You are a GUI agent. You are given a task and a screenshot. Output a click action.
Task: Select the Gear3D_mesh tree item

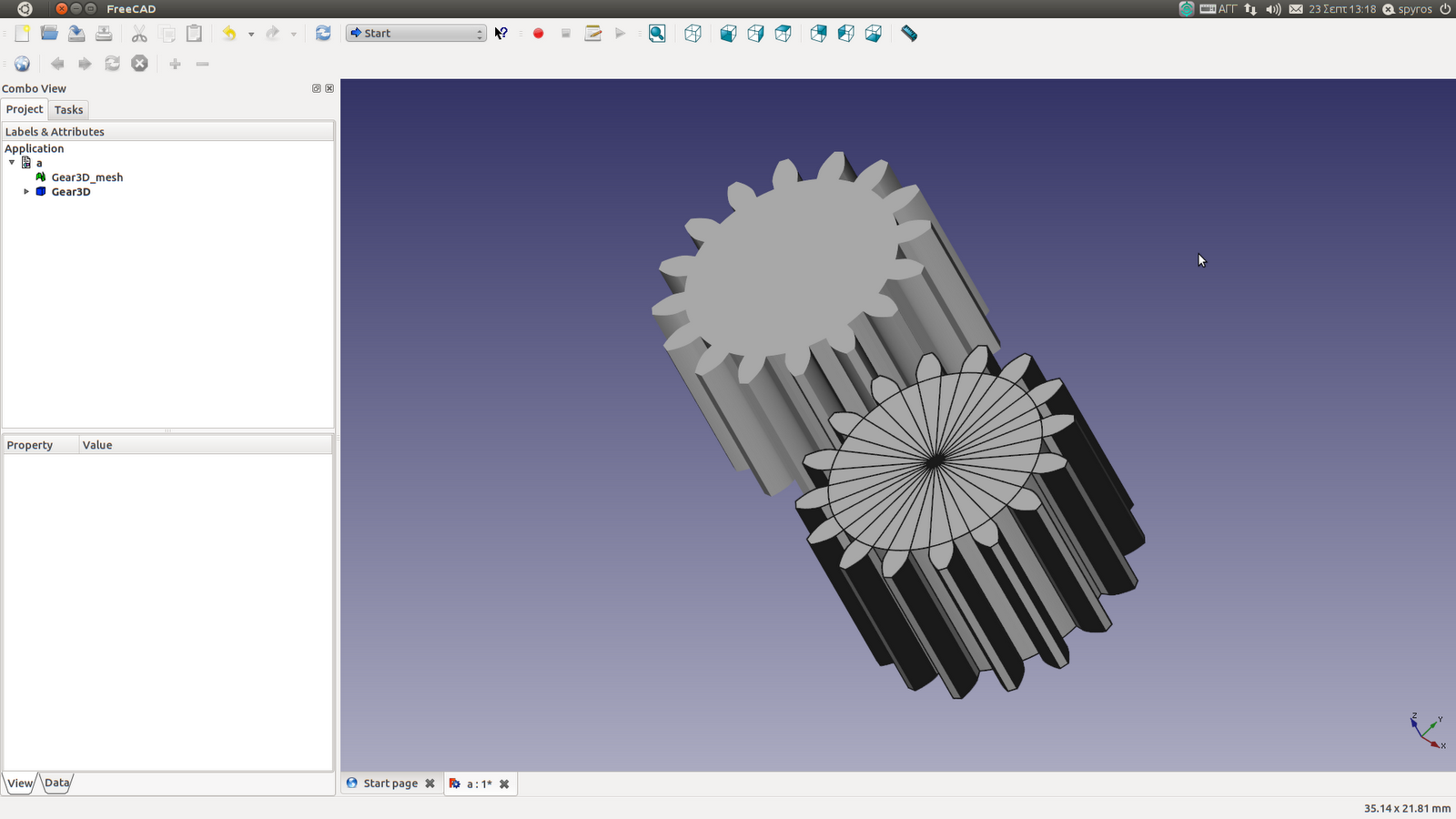[x=86, y=177]
